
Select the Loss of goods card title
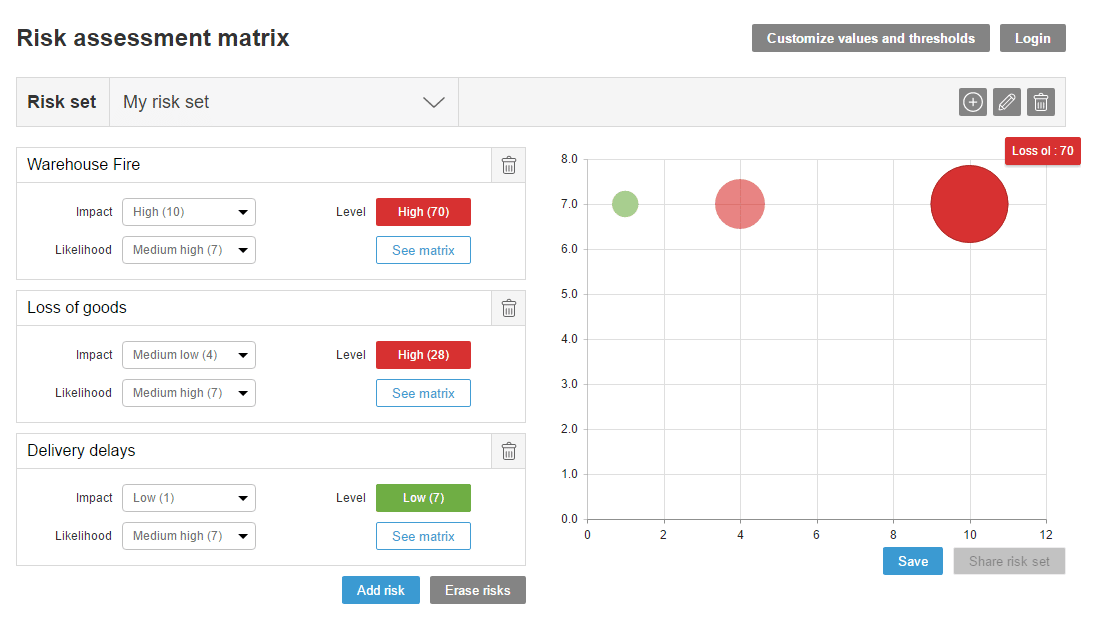coord(76,308)
